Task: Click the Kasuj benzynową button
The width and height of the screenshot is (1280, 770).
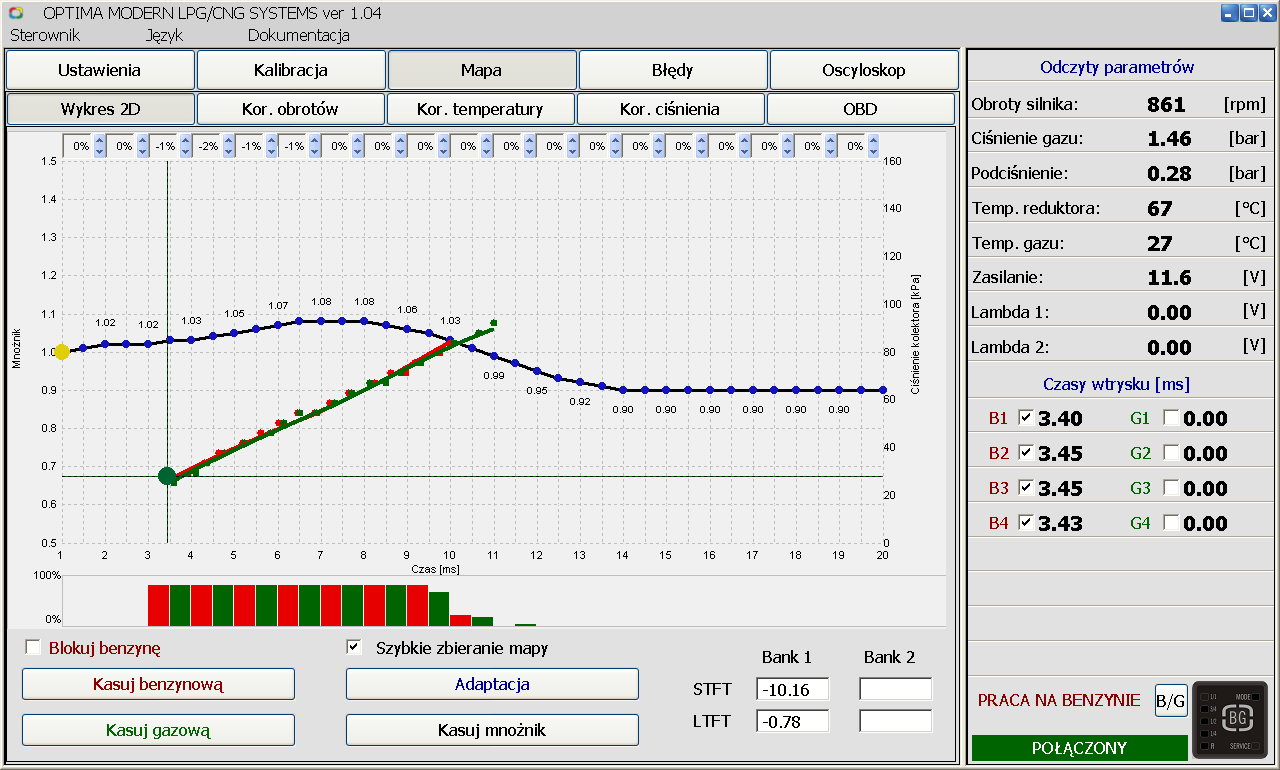Action: click(x=158, y=684)
